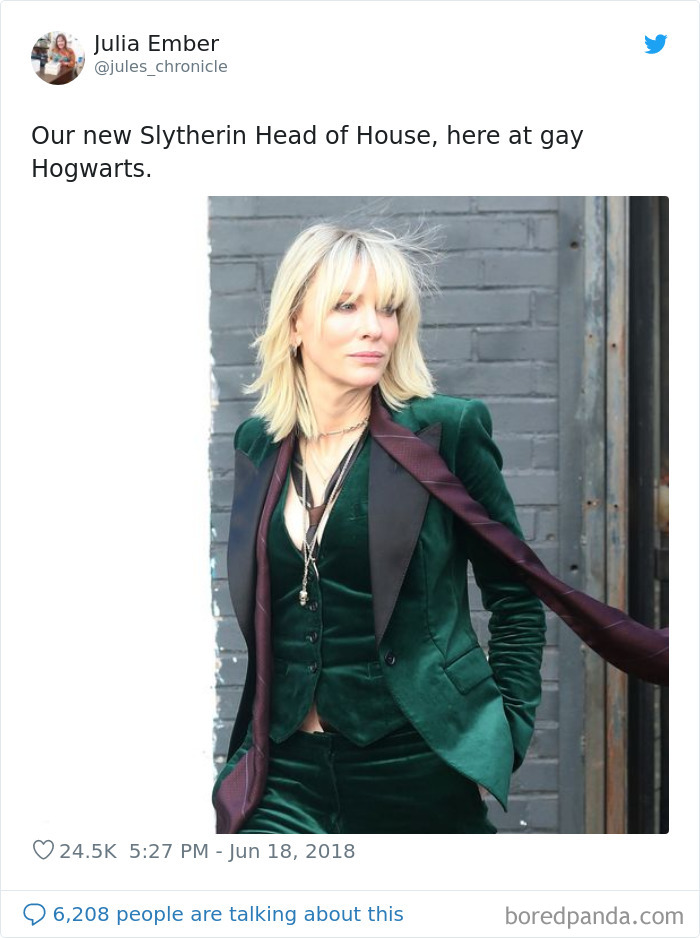Click the Twitter bird logo icon
This screenshot has width=700, height=938.
656,44
